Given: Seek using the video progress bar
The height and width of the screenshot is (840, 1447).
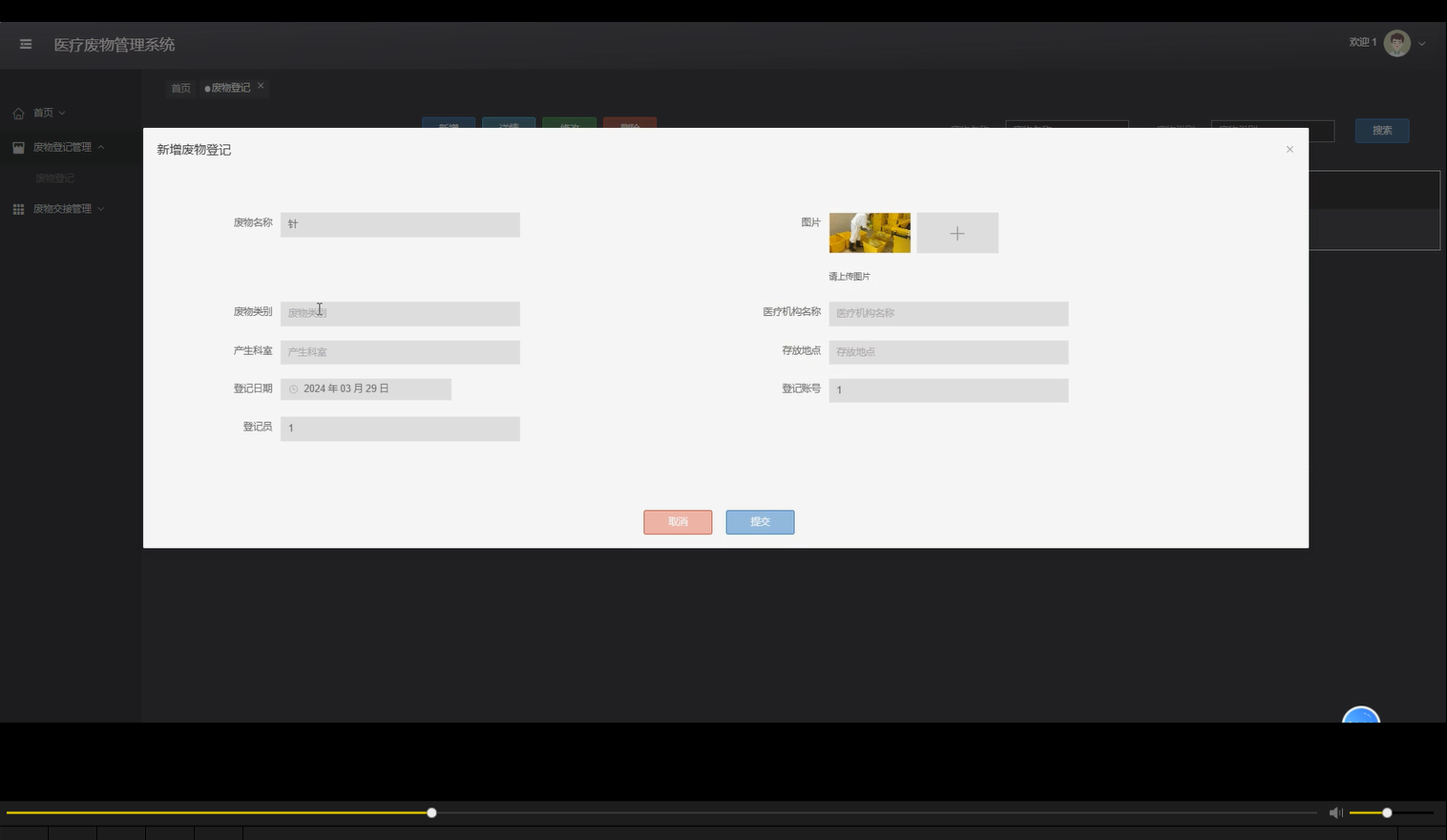Looking at the screenshot, I should (x=661, y=812).
